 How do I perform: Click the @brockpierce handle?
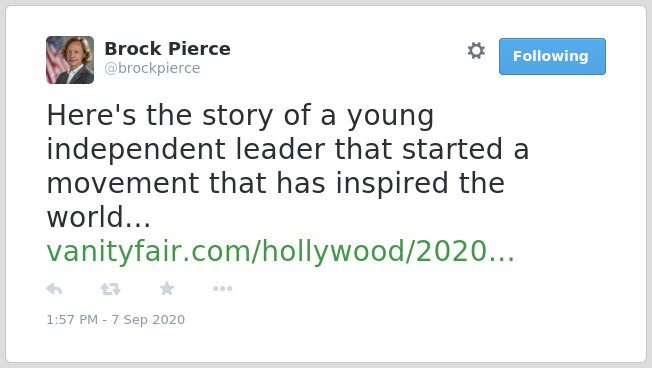(152, 68)
